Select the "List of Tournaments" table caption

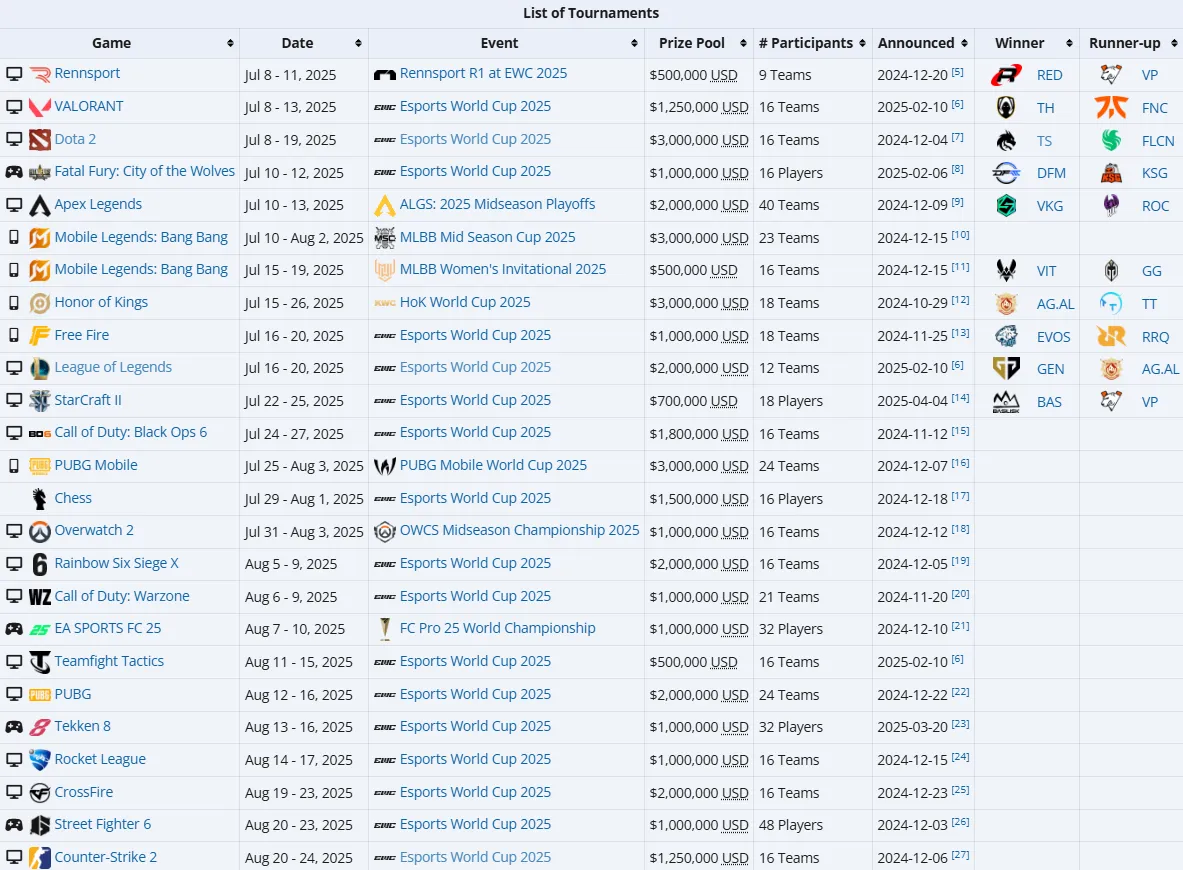tap(591, 13)
